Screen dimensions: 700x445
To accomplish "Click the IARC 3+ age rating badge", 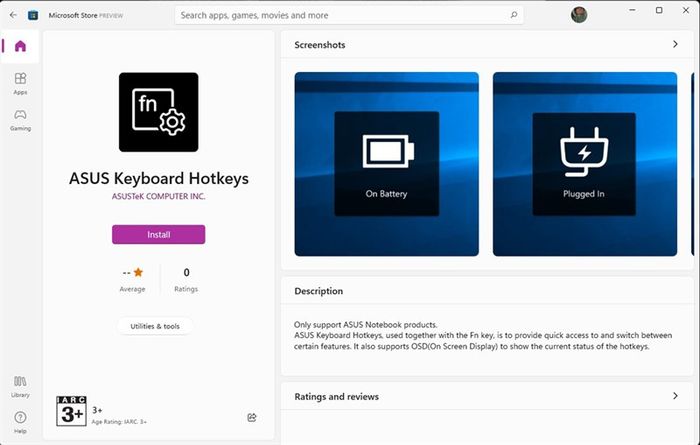I will pyautogui.click(x=71, y=411).
